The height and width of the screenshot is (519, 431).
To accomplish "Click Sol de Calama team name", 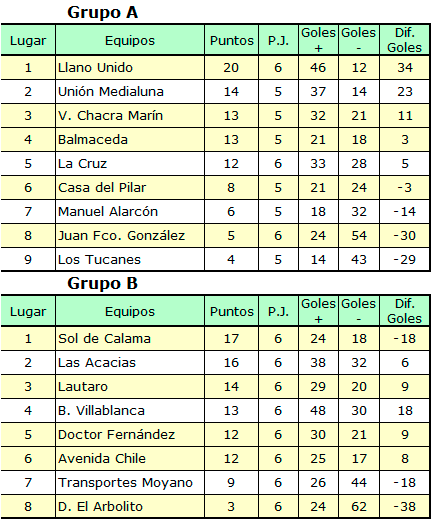I will (104, 339).
